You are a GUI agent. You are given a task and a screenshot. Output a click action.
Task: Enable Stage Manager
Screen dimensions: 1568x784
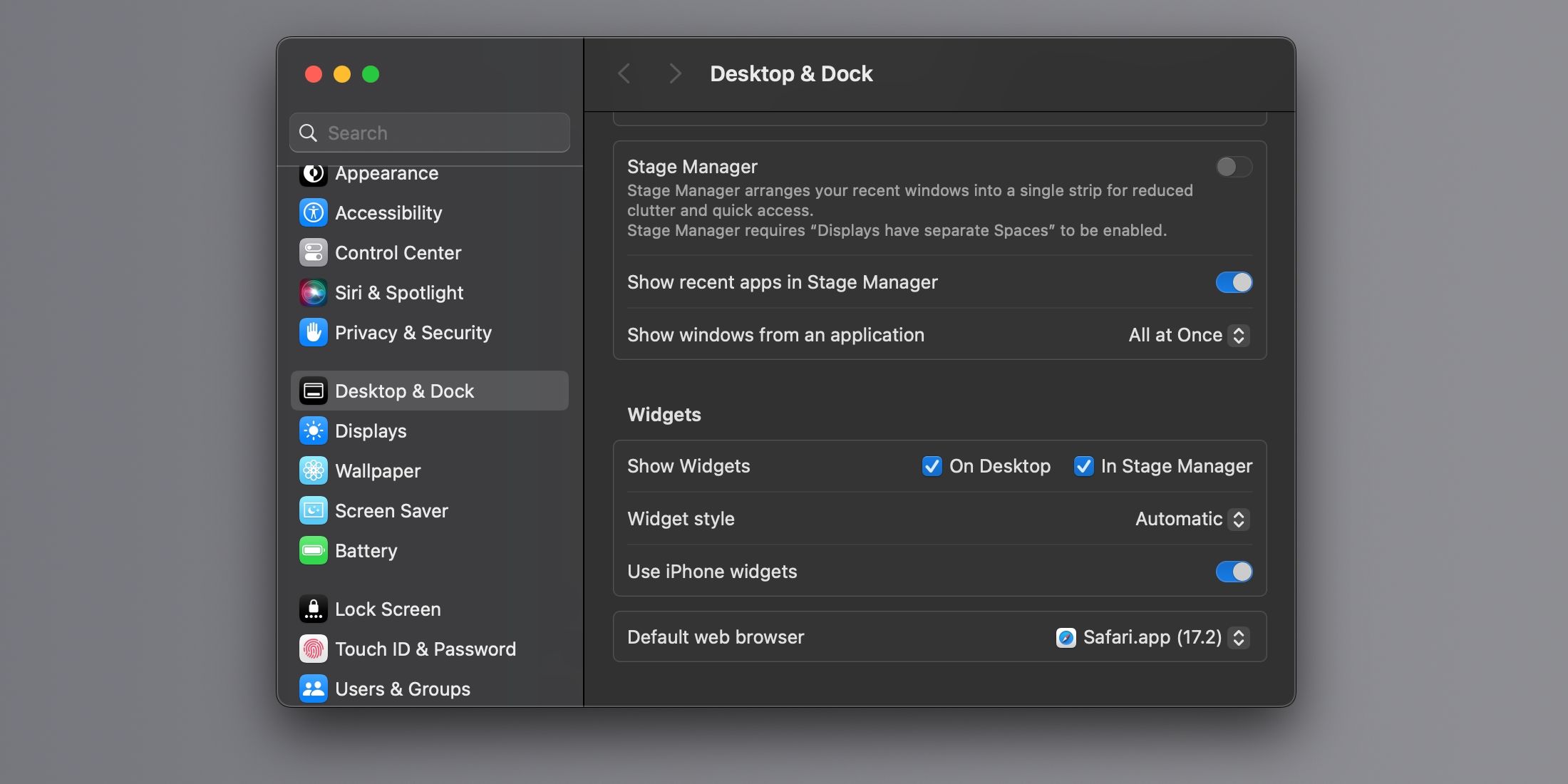pyautogui.click(x=1234, y=167)
